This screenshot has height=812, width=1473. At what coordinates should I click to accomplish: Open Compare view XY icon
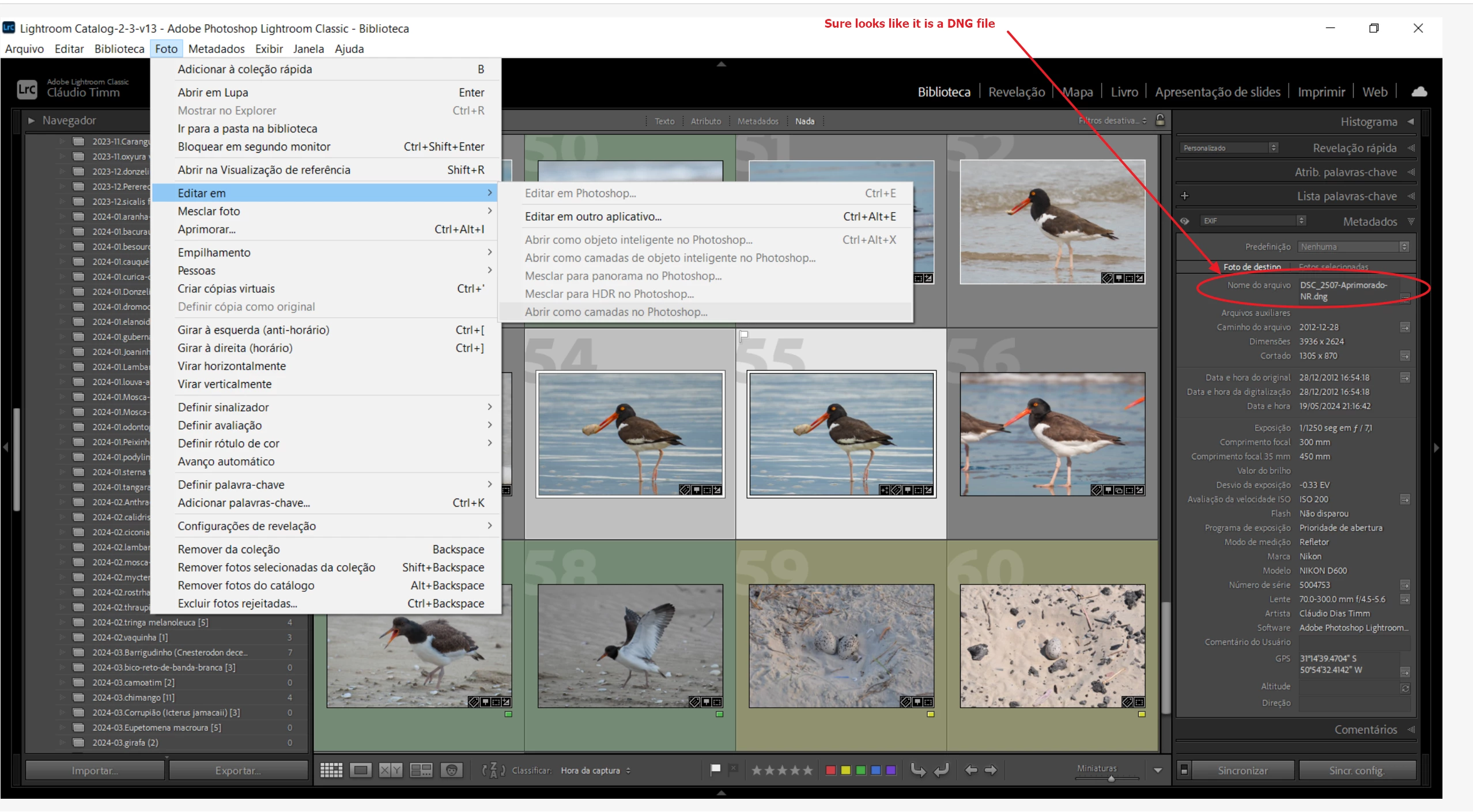390,771
